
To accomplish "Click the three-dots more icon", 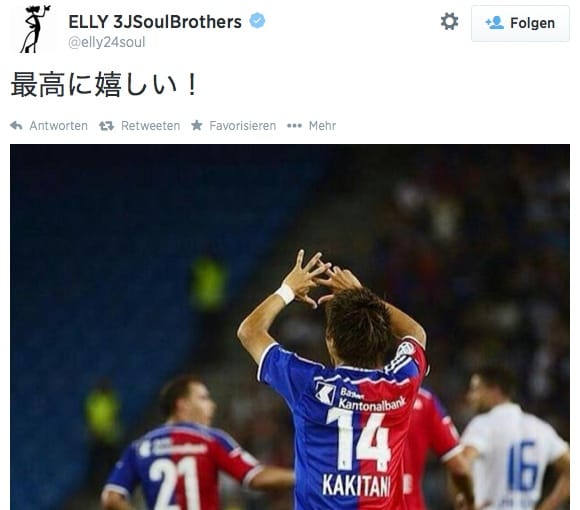I will click(294, 126).
